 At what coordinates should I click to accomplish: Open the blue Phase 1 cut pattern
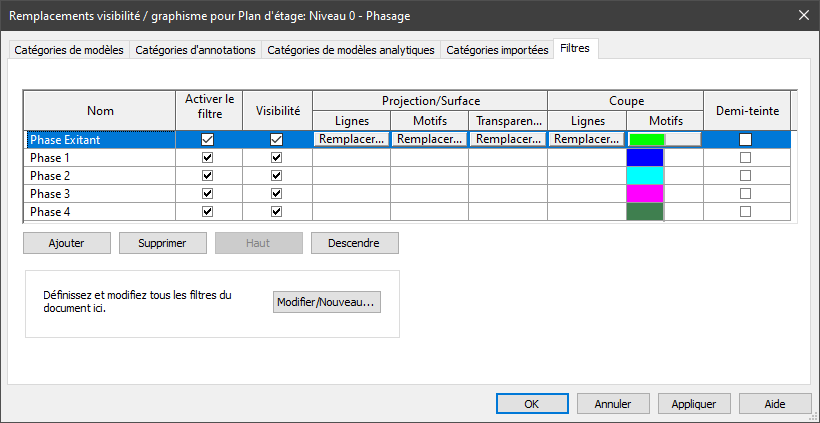[645, 158]
